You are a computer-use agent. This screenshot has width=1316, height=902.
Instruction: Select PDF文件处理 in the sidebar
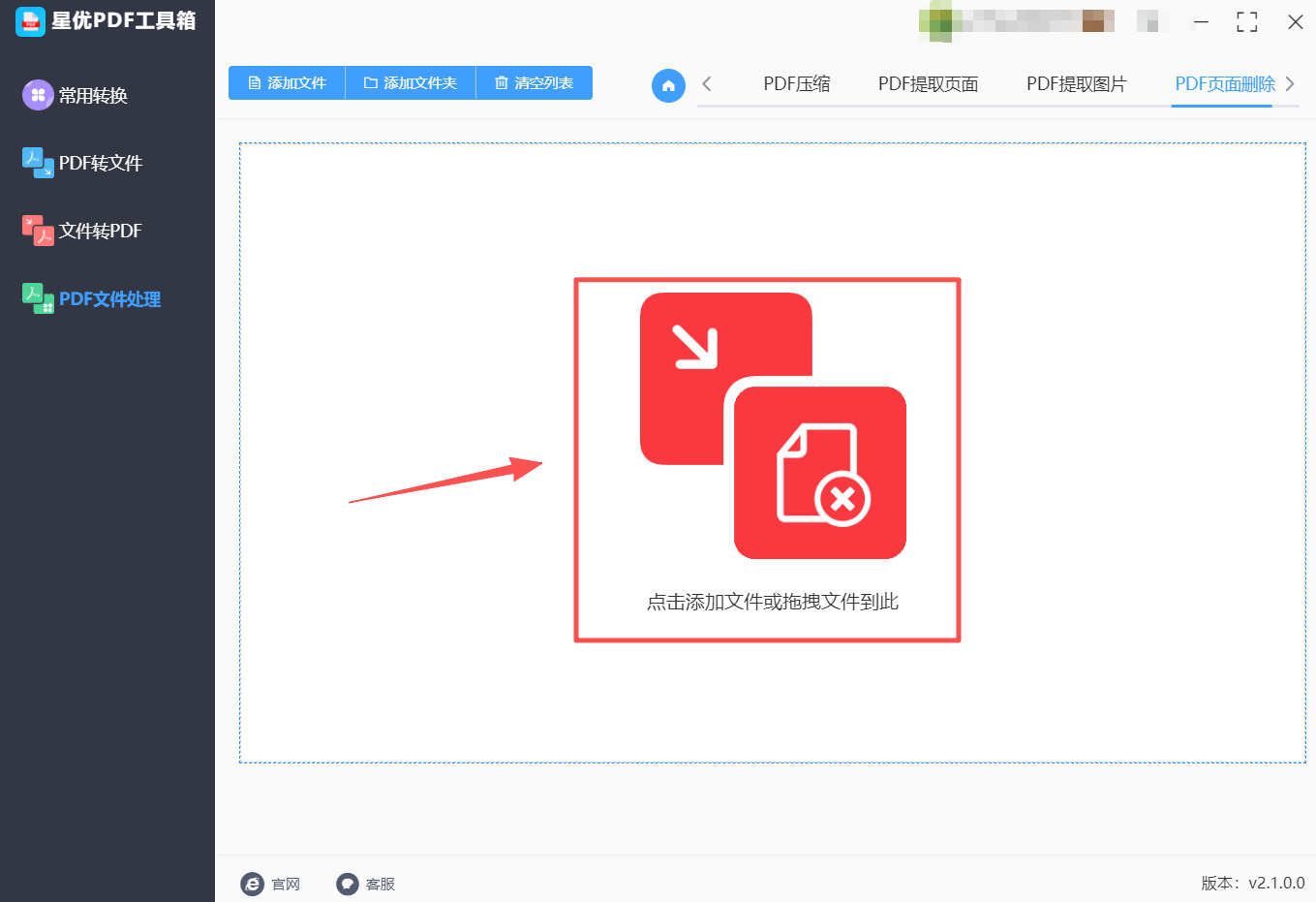tap(92, 298)
